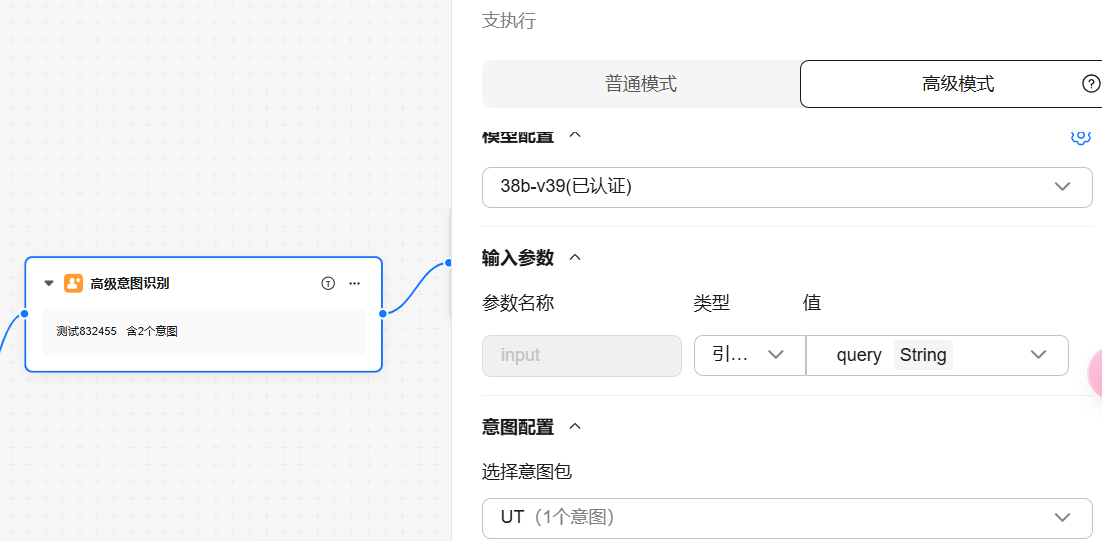This screenshot has height=541, width=1102.
Task: Collapse the 输入参数 section
Action: pyautogui.click(x=575, y=257)
